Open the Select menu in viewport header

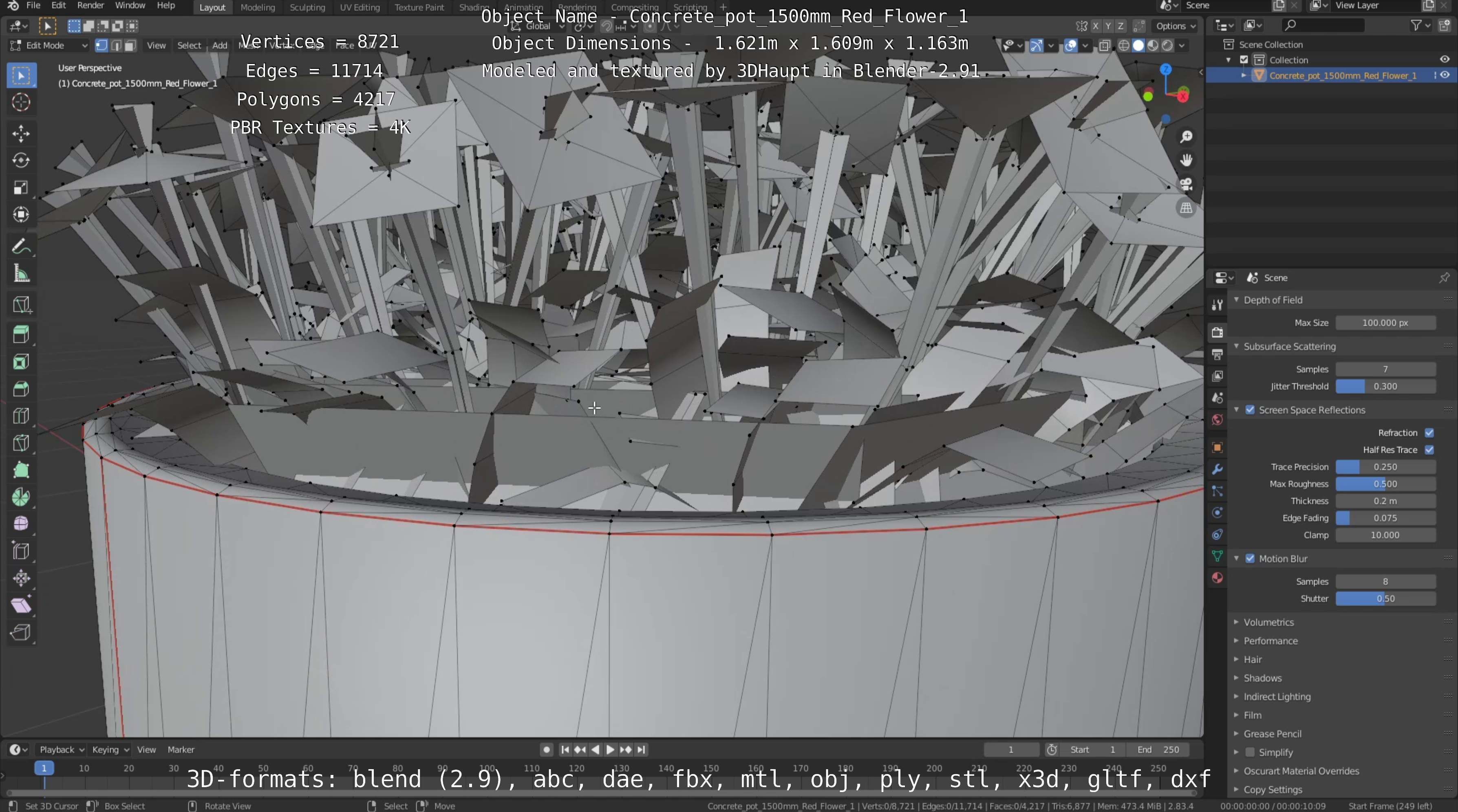[189, 46]
